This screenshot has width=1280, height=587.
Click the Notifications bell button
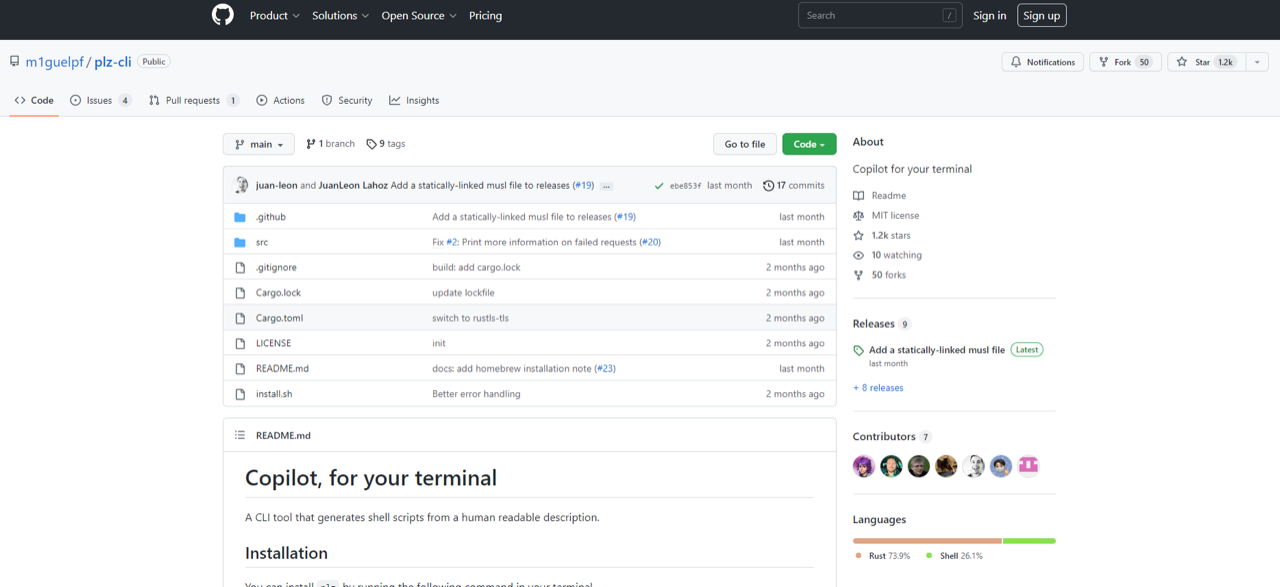tap(1042, 62)
